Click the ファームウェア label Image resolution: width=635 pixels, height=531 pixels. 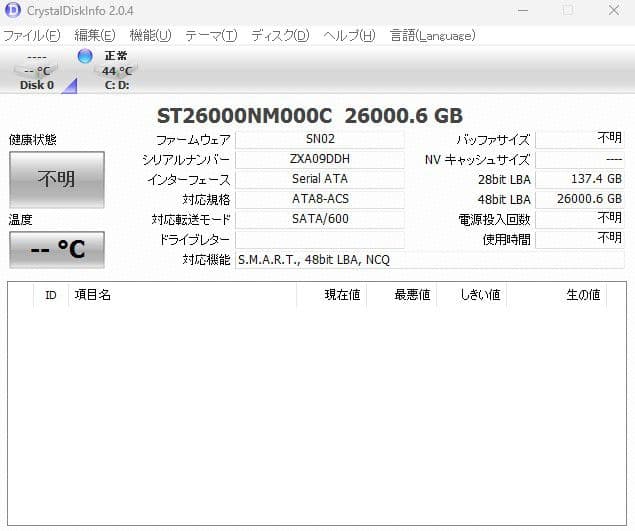[x=193, y=140]
